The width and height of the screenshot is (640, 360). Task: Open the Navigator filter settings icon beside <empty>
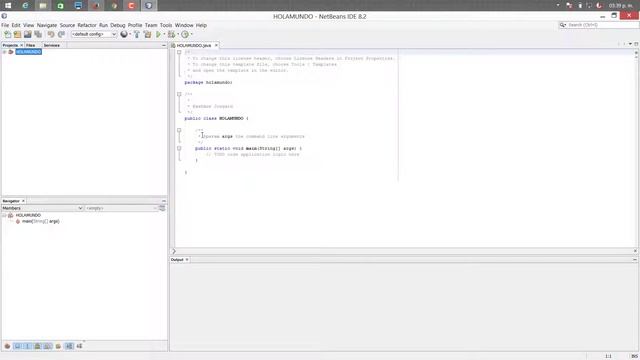tap(162, 208)
